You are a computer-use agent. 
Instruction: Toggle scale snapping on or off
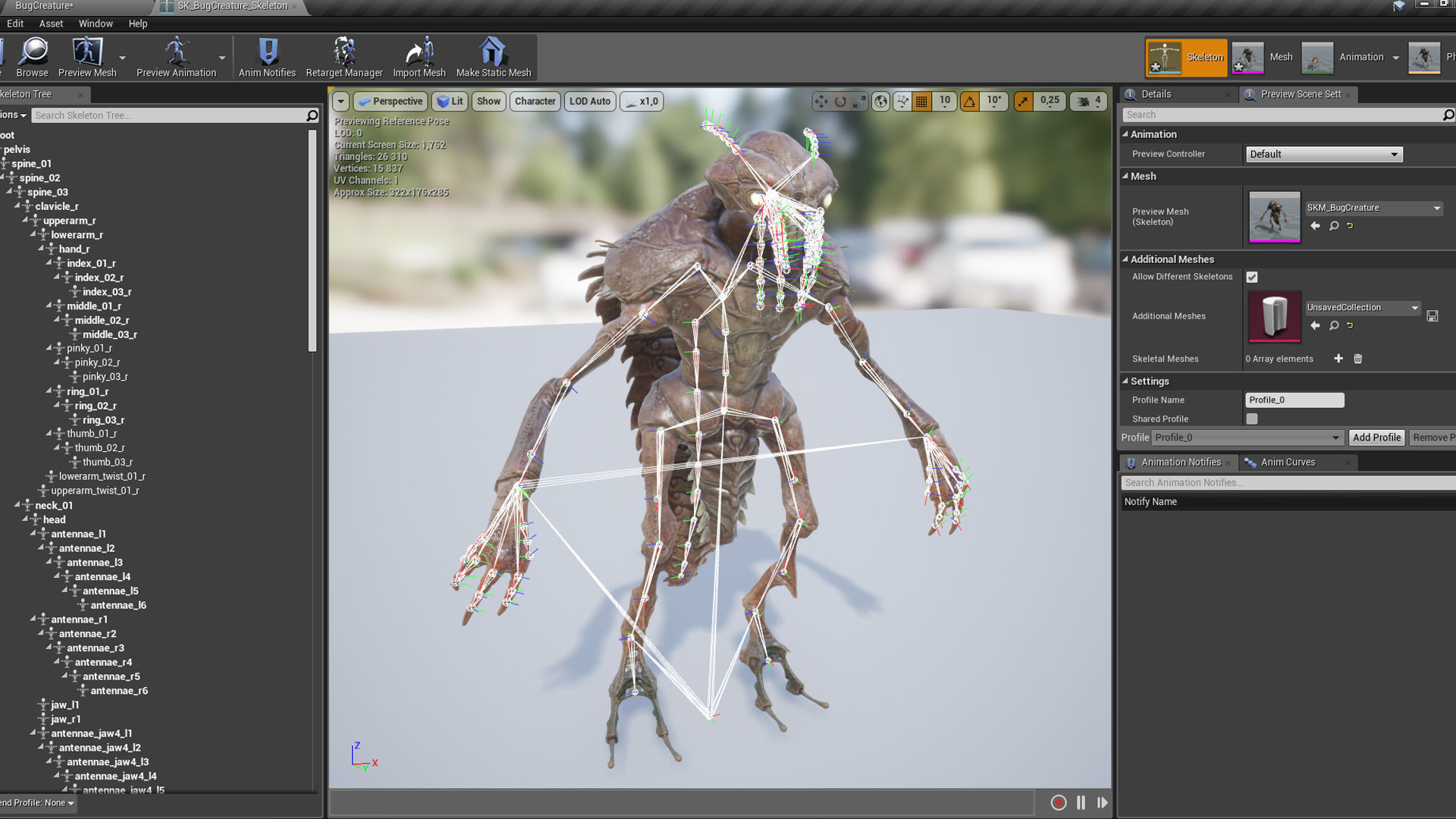point(1023,102)
